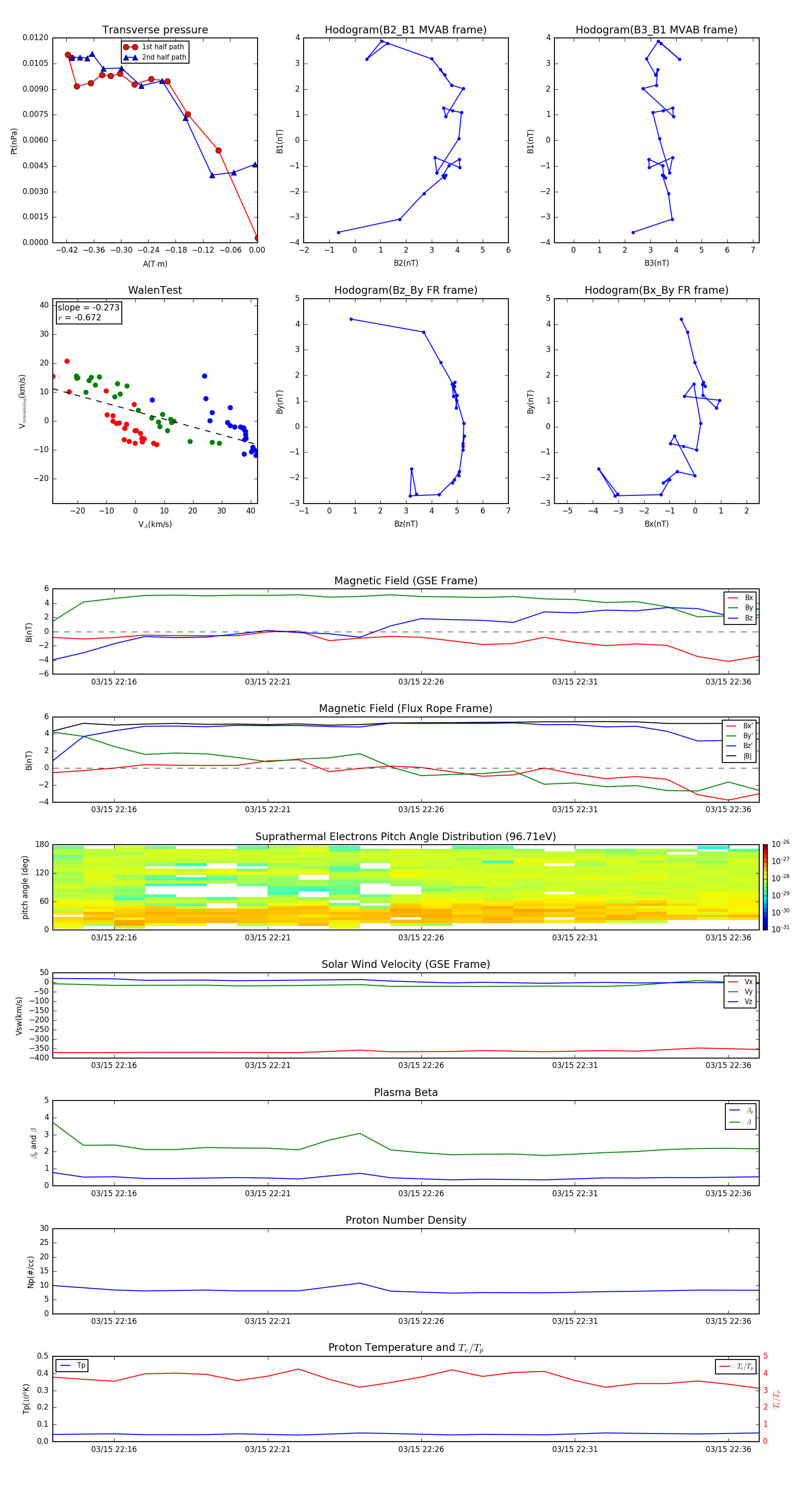Click the "Proton Number Density" title
The image size is (812, 1489).
406,1220
